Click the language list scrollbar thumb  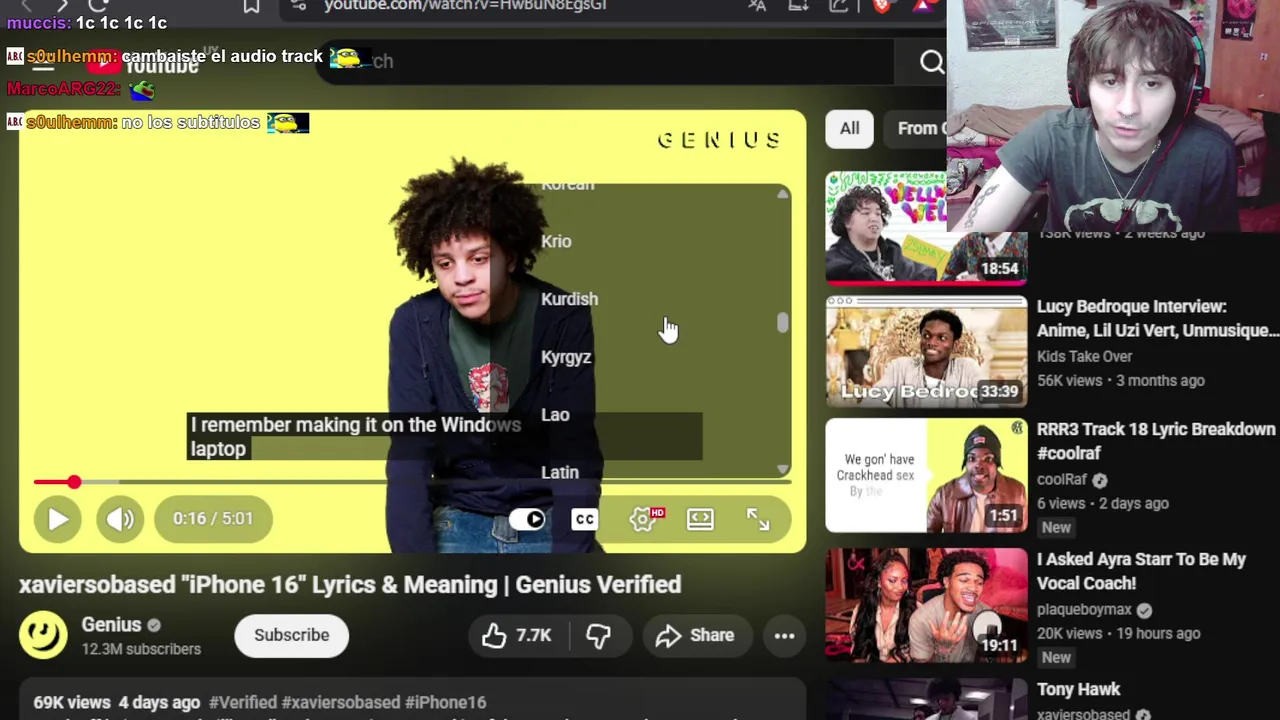click(782, 322)
